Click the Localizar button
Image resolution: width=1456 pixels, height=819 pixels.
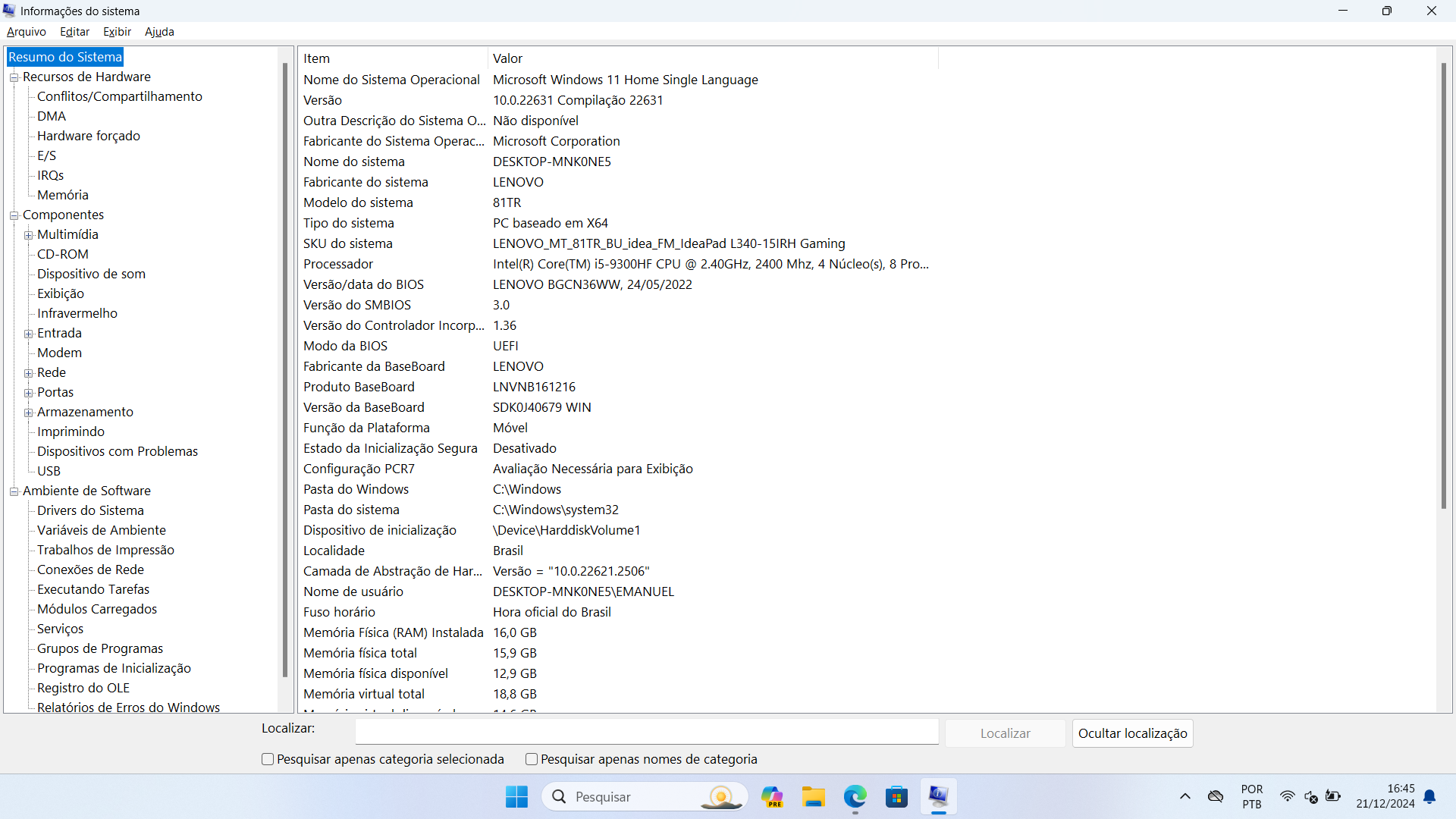(1005, 733)
